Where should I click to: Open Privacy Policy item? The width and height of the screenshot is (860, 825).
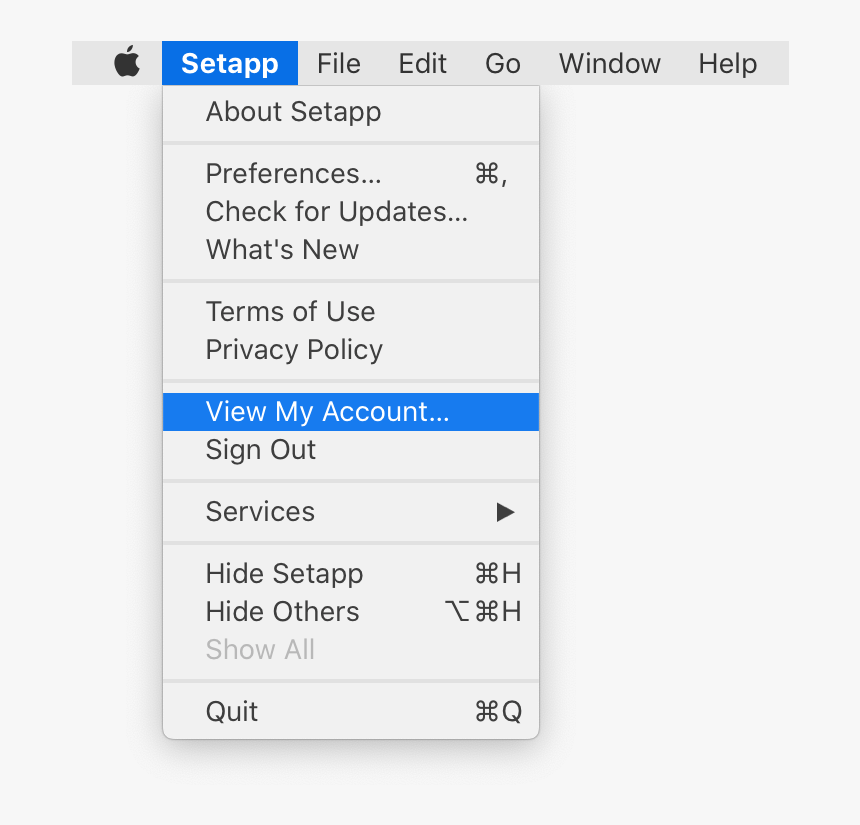coord(294,350)
